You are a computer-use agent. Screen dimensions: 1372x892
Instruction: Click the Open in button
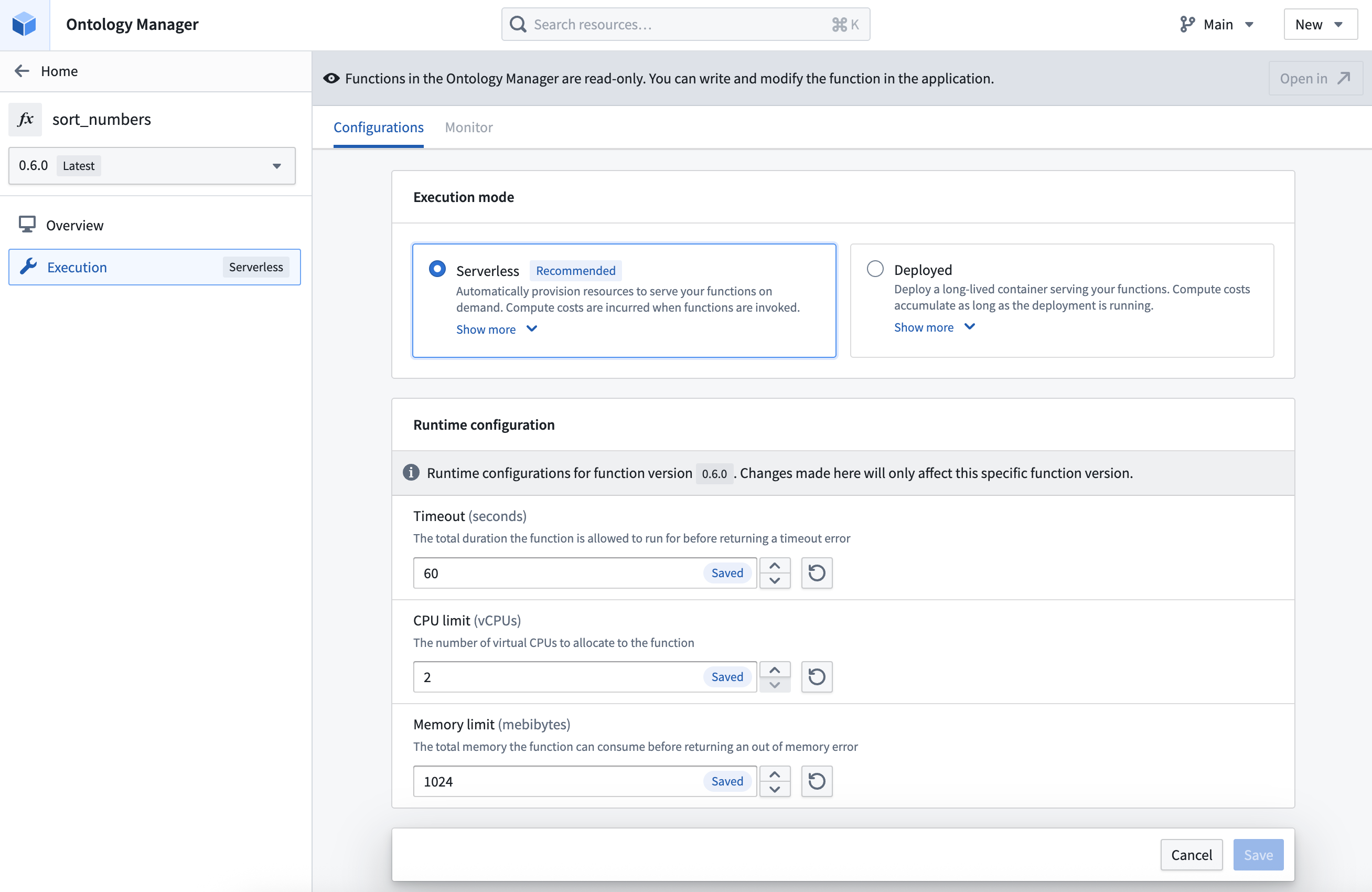[x=1315, y=78]
